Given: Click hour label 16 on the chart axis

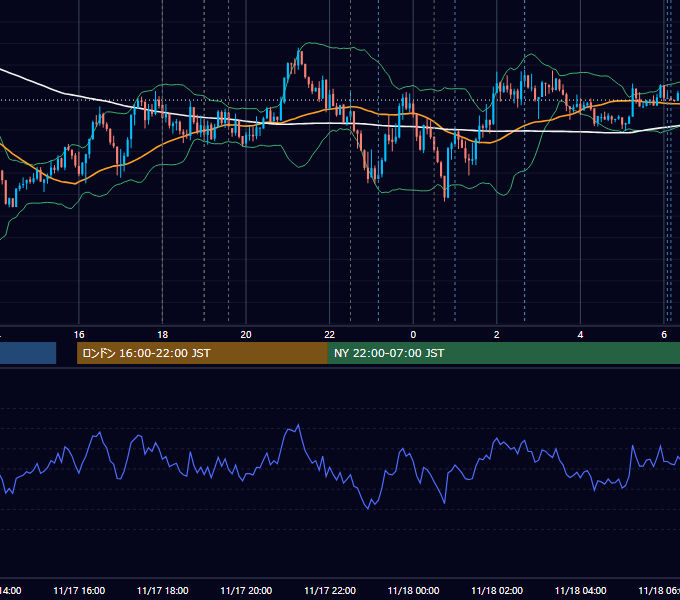Looking at the screenshot, I should click(x=79, y=335).
